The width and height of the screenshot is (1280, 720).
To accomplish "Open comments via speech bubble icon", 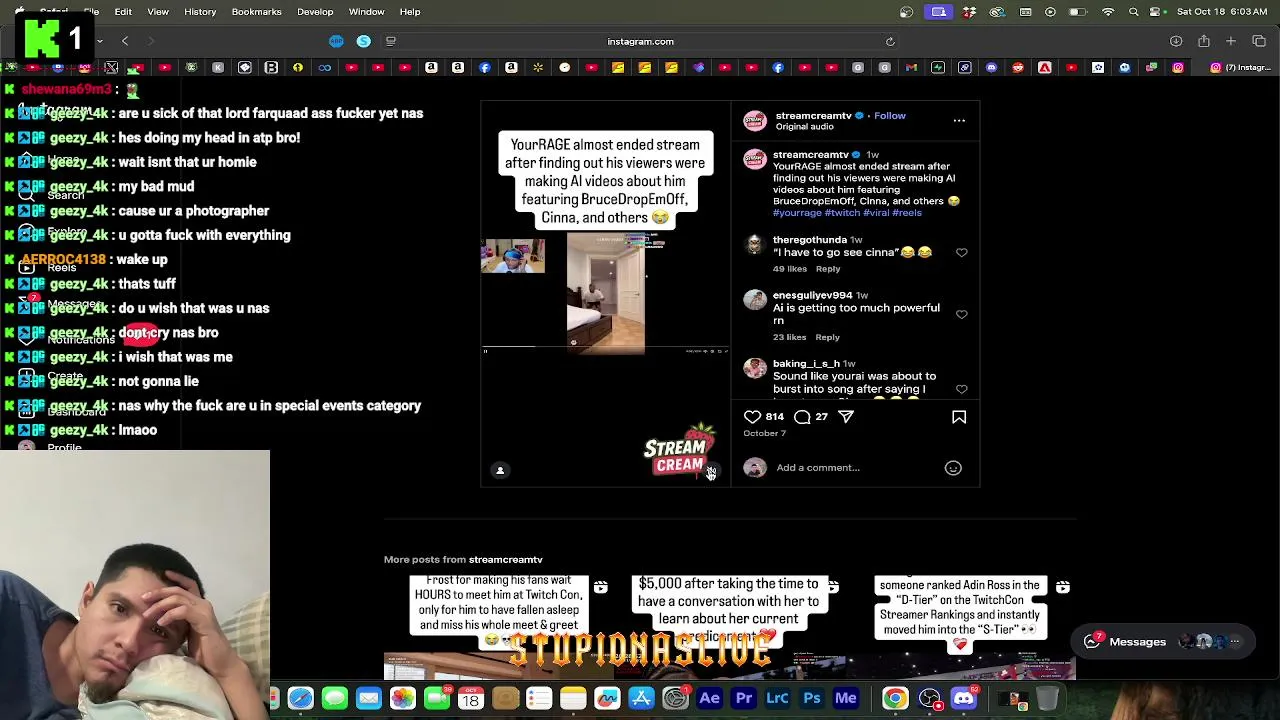I will pos(802,417).
